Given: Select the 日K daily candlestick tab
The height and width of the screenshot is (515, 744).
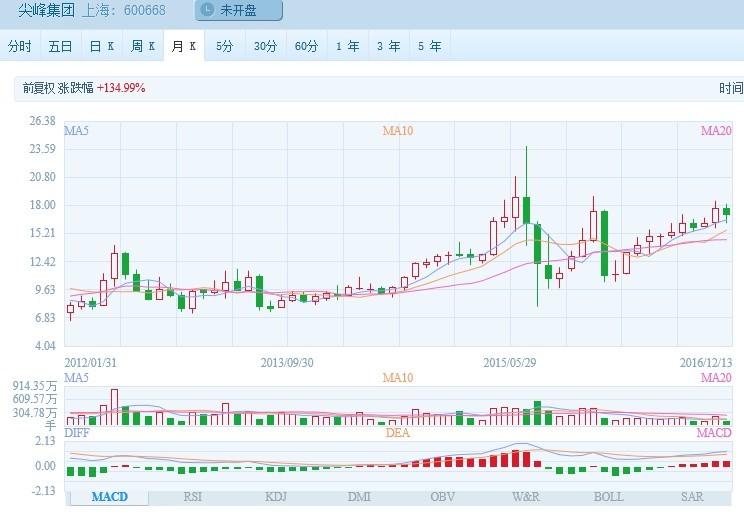Looking at the screenshot, I should (x=102, y=46).
